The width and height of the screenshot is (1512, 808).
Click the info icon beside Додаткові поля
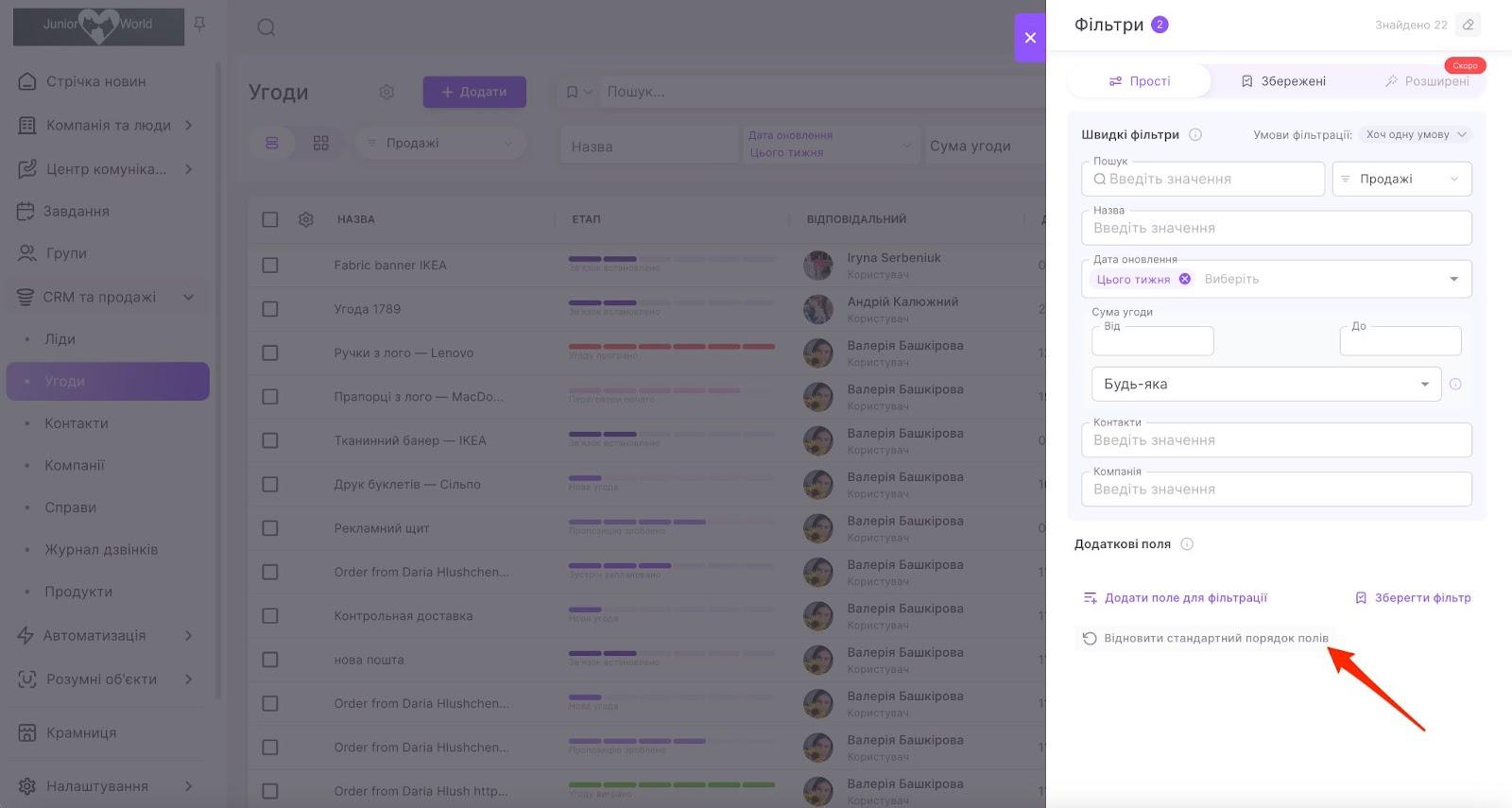pos(1187,544)
